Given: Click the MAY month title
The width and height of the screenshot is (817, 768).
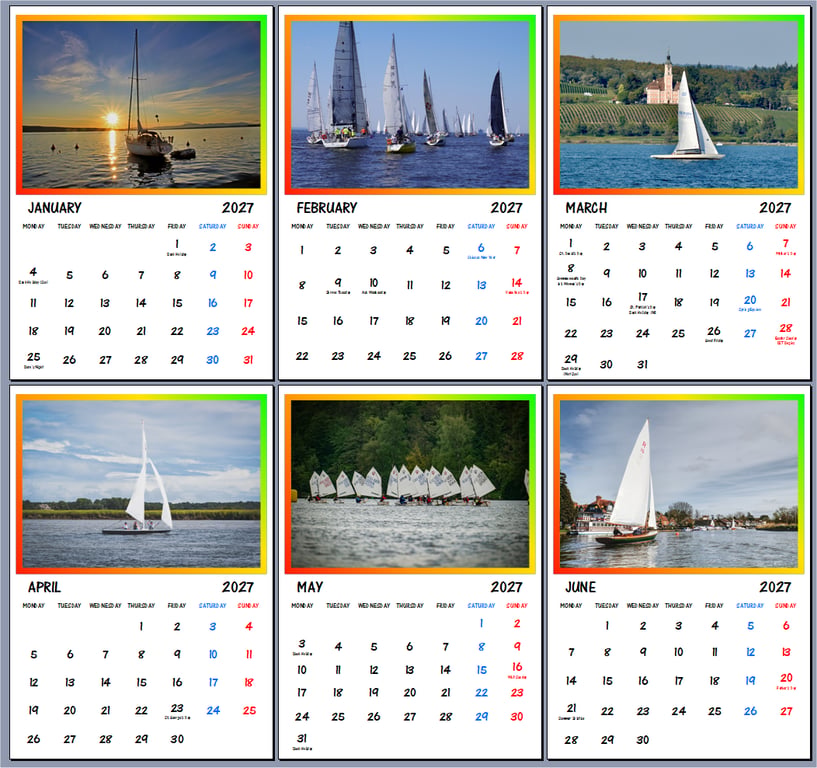Looking at the screenshot, I should tap(310, 587).
